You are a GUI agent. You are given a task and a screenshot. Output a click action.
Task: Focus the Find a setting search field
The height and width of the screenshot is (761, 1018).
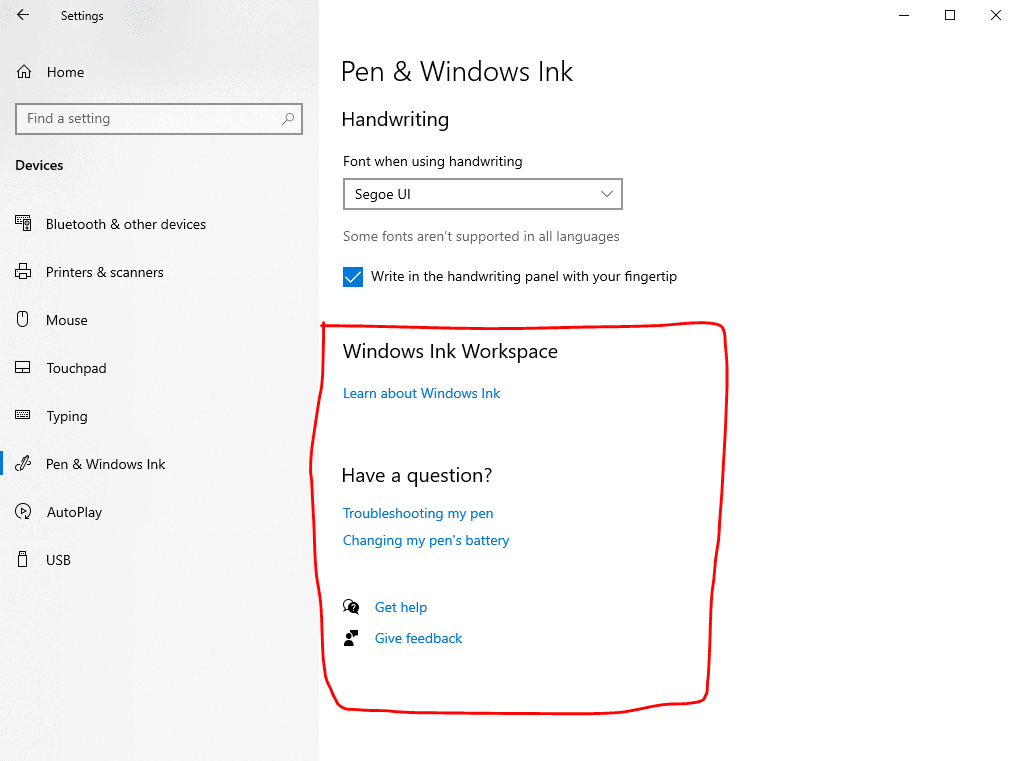(x=159, y=119)
